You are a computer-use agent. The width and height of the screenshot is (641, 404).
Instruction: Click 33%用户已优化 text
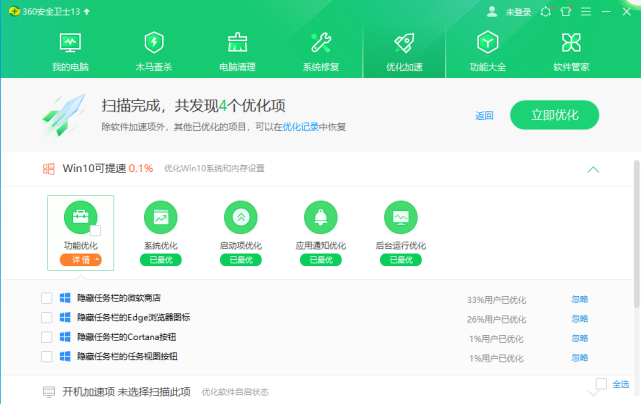[x=496, y=300]
